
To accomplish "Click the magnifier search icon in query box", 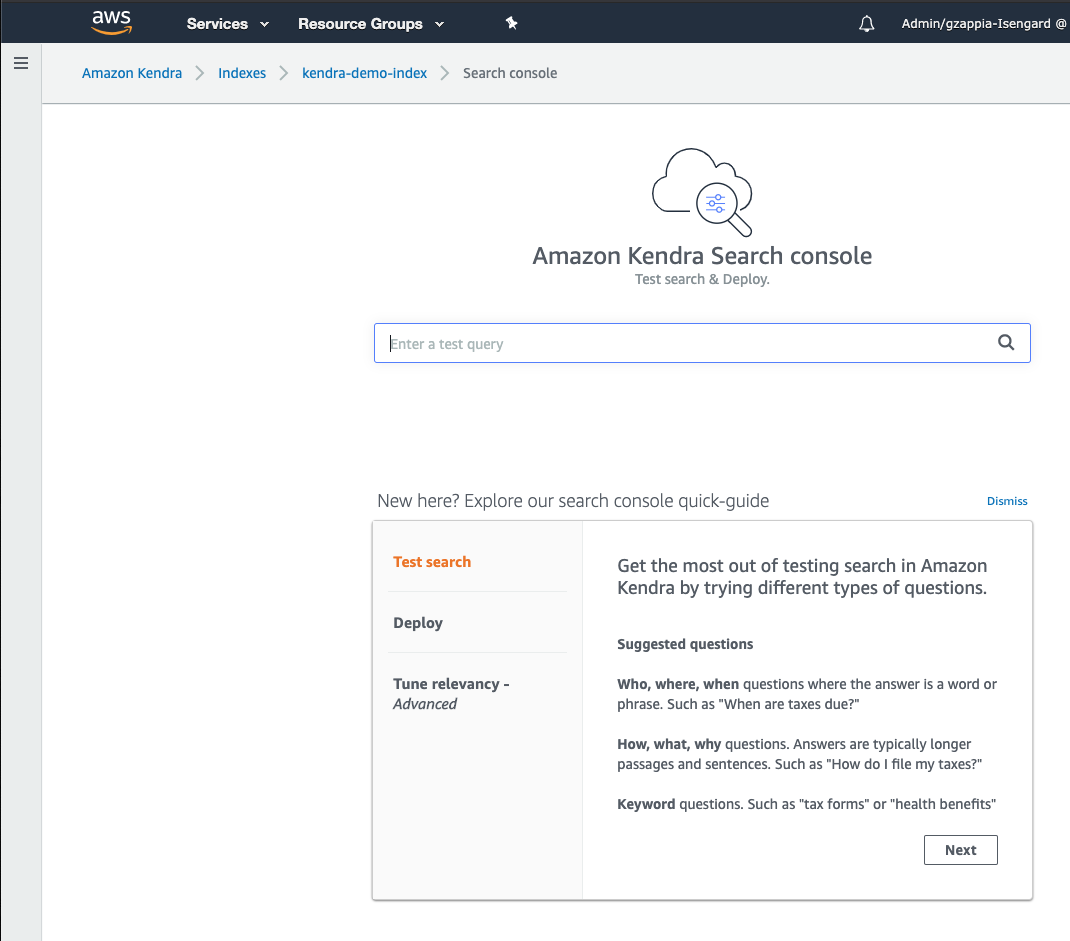I will [x=1006, y=343].
